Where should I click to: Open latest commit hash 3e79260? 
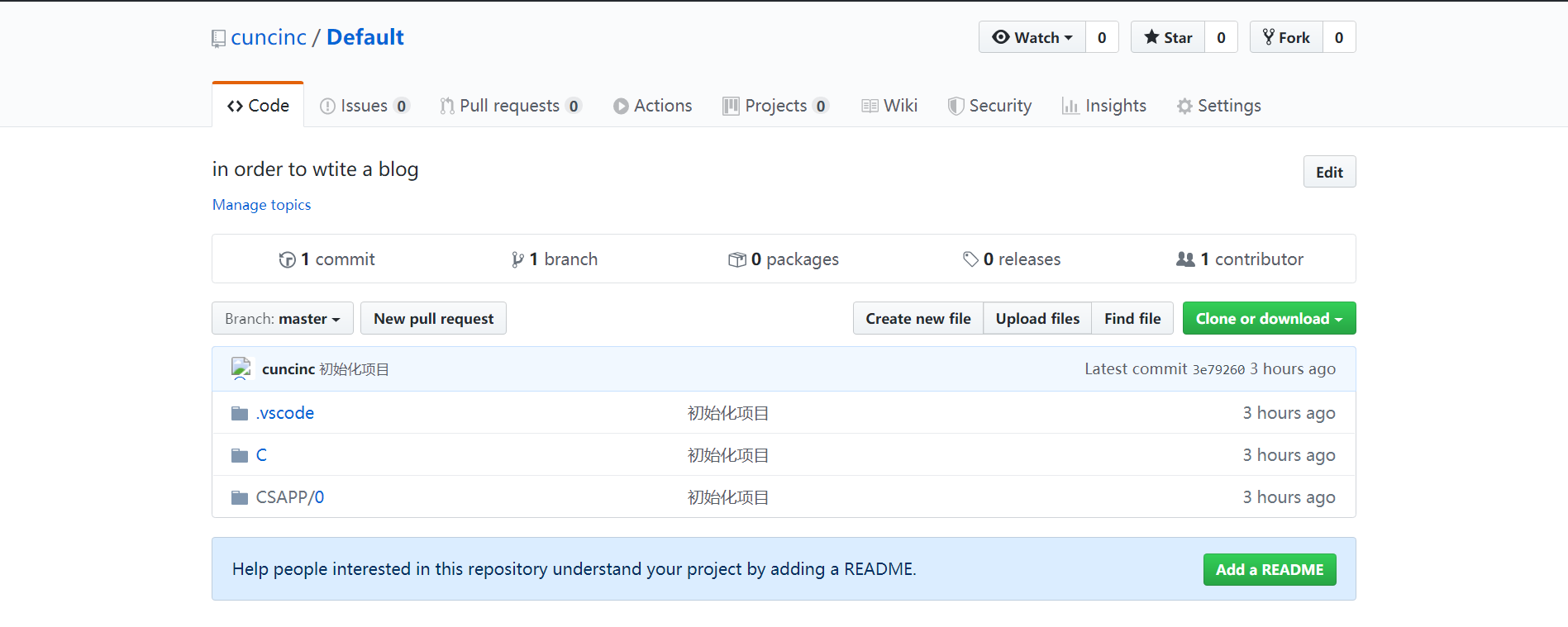pos(1218,369)
